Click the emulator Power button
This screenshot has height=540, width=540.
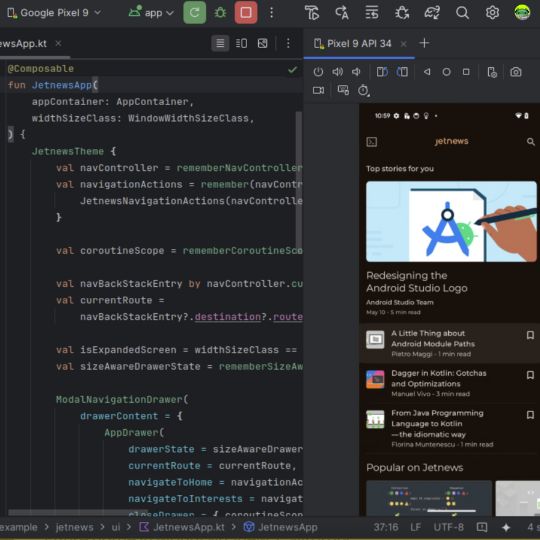click(x=318, y=72)
